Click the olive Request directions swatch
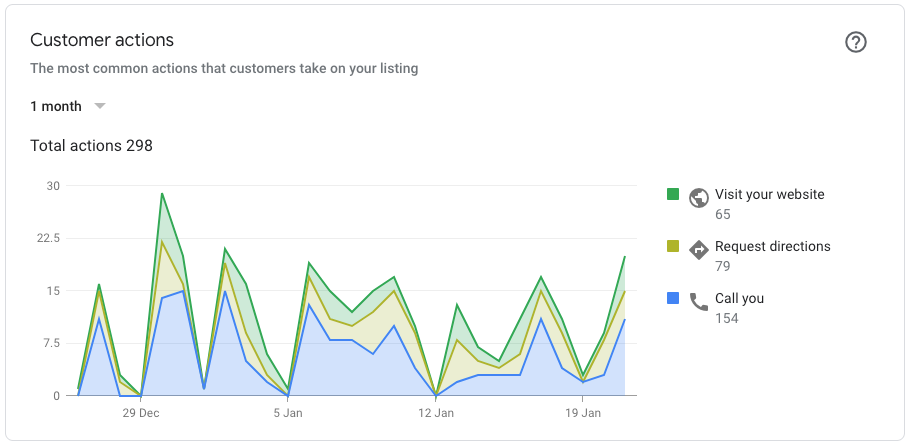Viewport: 910px width, 445px height. [x=673, y=246]
